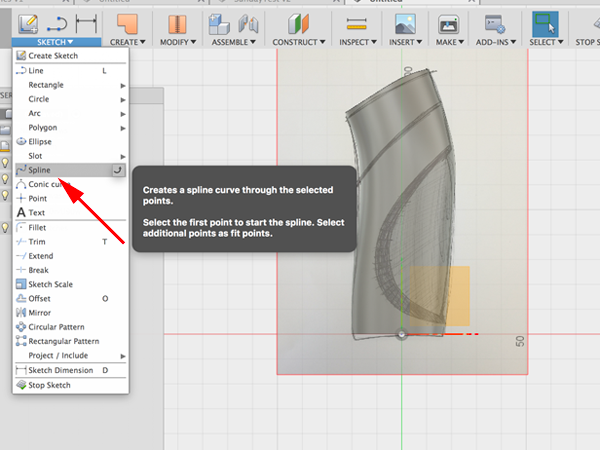Click the Insert image icon

coord(405,24)
